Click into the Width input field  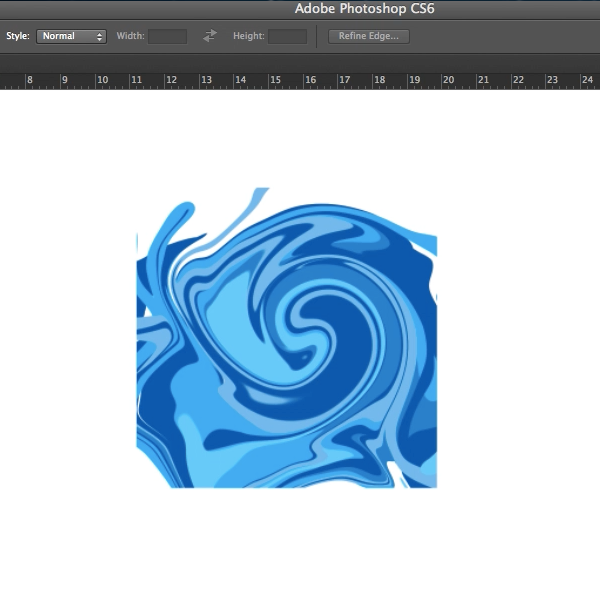coord(167,36)
